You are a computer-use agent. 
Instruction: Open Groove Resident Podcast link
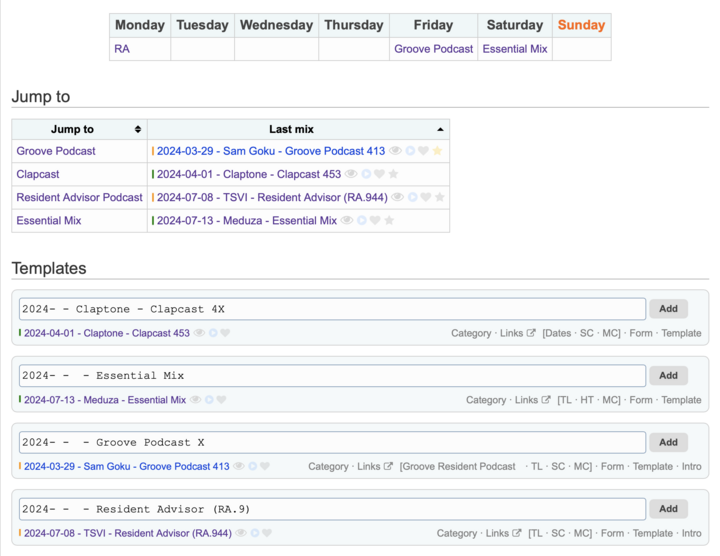pyautogui.click(x=459, y=466)
